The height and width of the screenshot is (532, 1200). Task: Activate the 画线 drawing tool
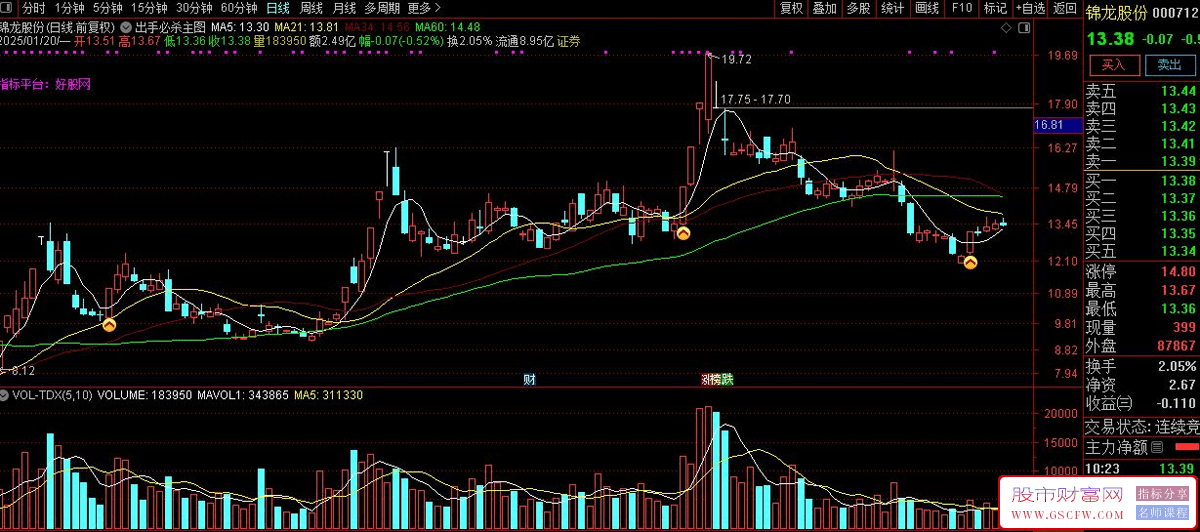[927, 8]
